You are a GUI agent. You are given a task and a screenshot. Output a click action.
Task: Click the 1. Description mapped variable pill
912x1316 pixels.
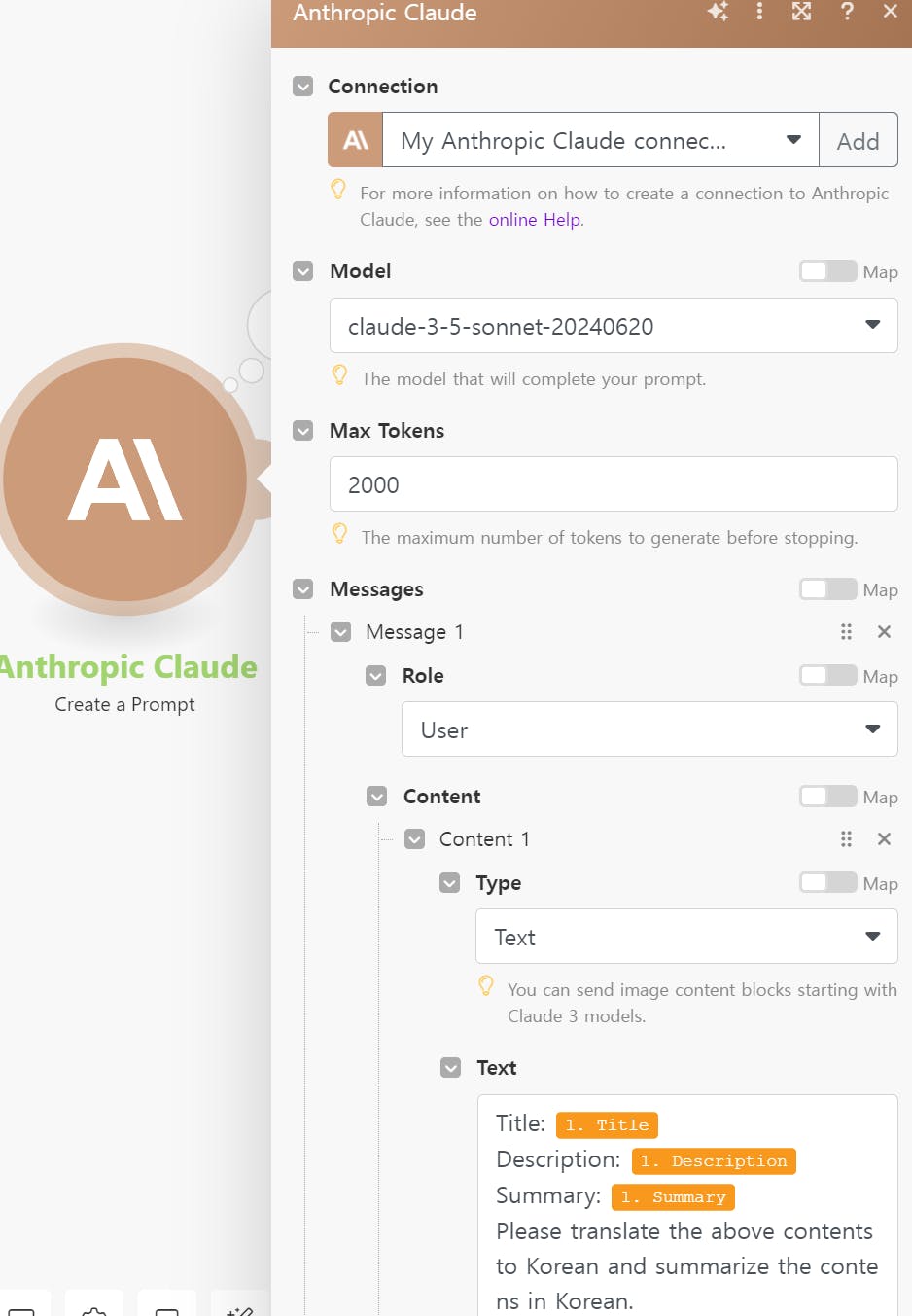[714, 1161]
